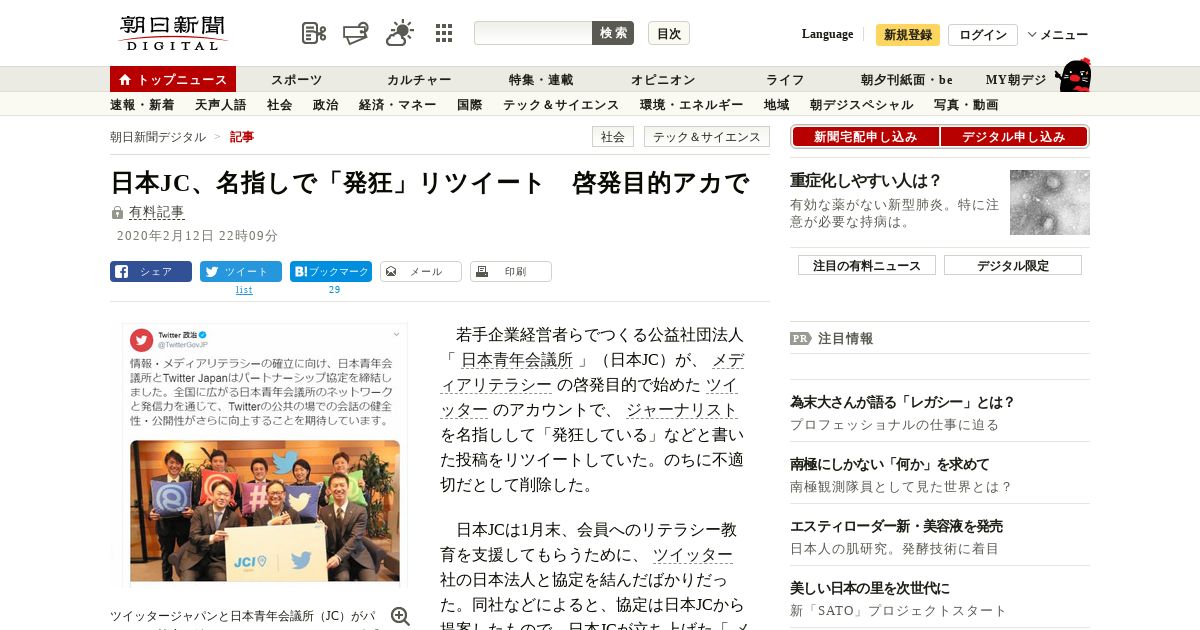Open the weather sun-cloud icon

400,33
